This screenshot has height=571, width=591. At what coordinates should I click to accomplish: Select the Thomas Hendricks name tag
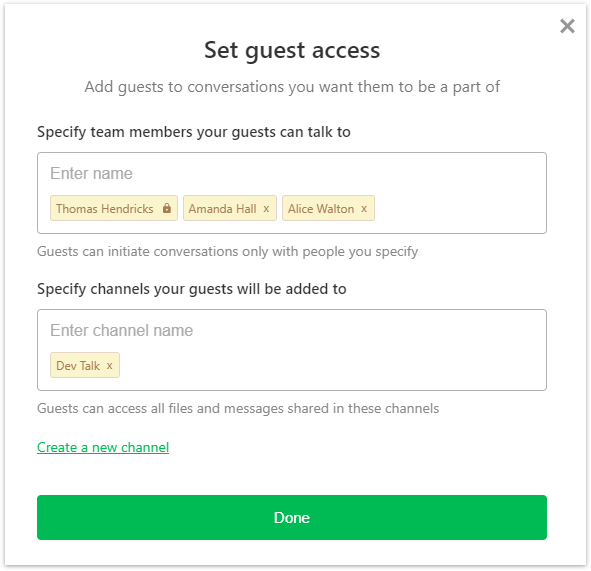tap(114, 208)
